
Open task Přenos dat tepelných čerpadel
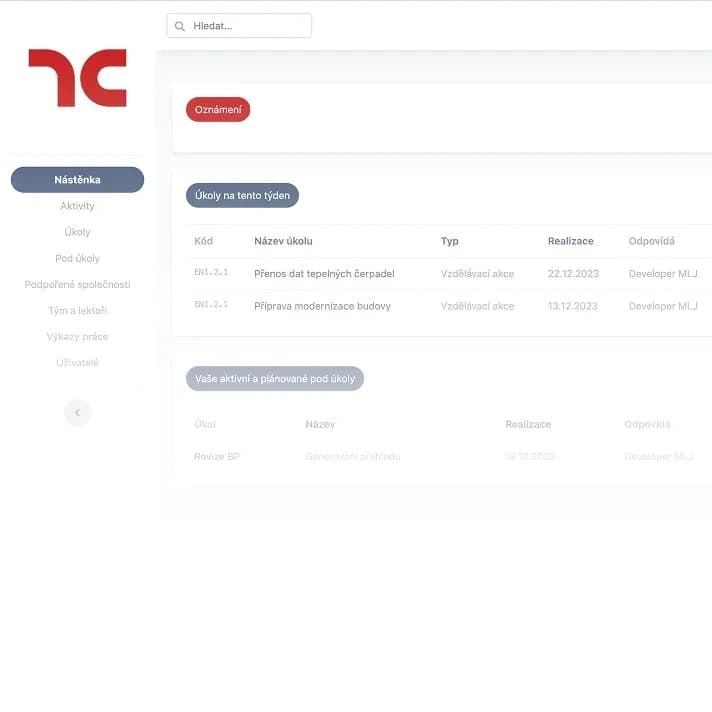point(324,274)
